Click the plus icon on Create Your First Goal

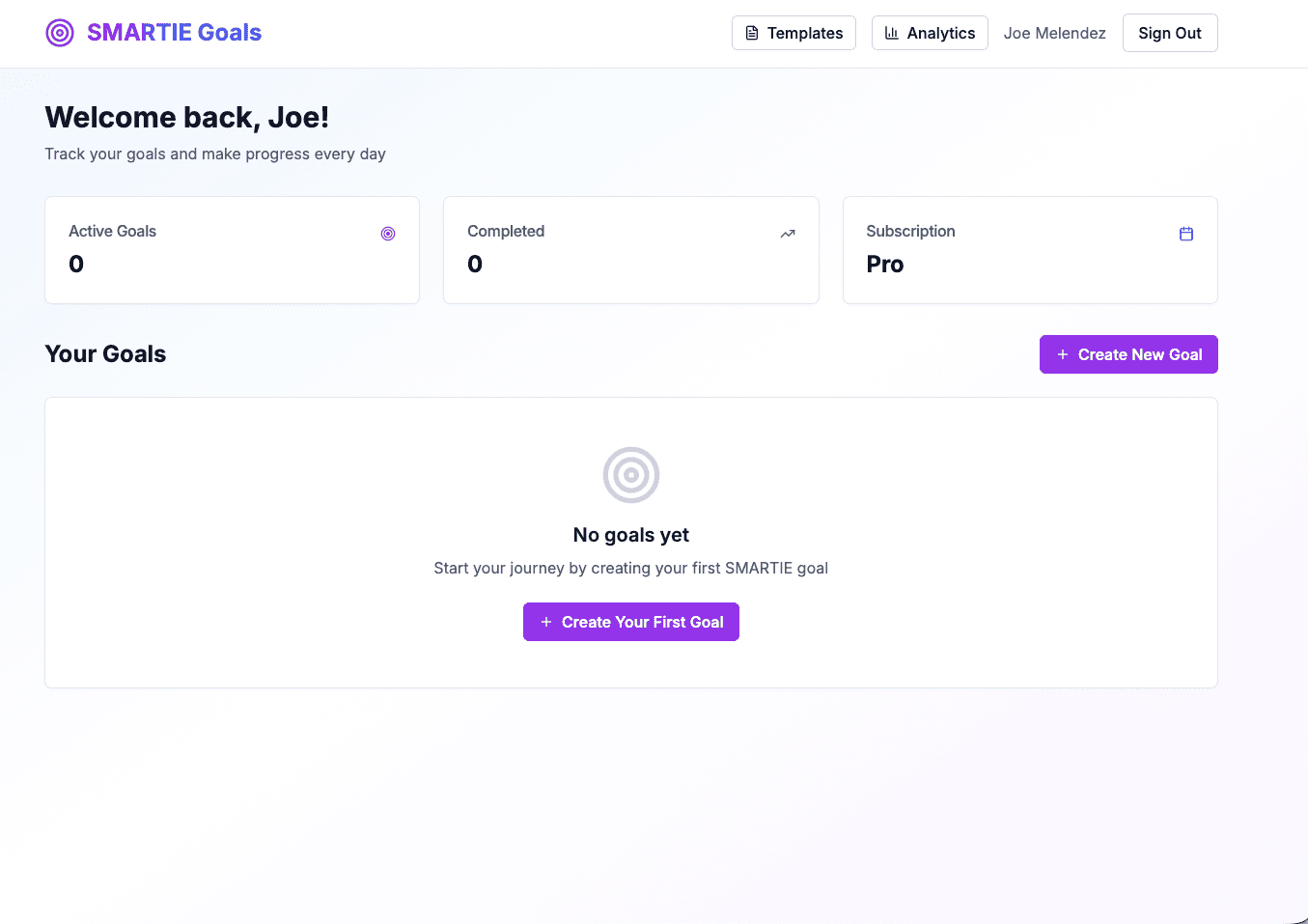coord(546,622)
